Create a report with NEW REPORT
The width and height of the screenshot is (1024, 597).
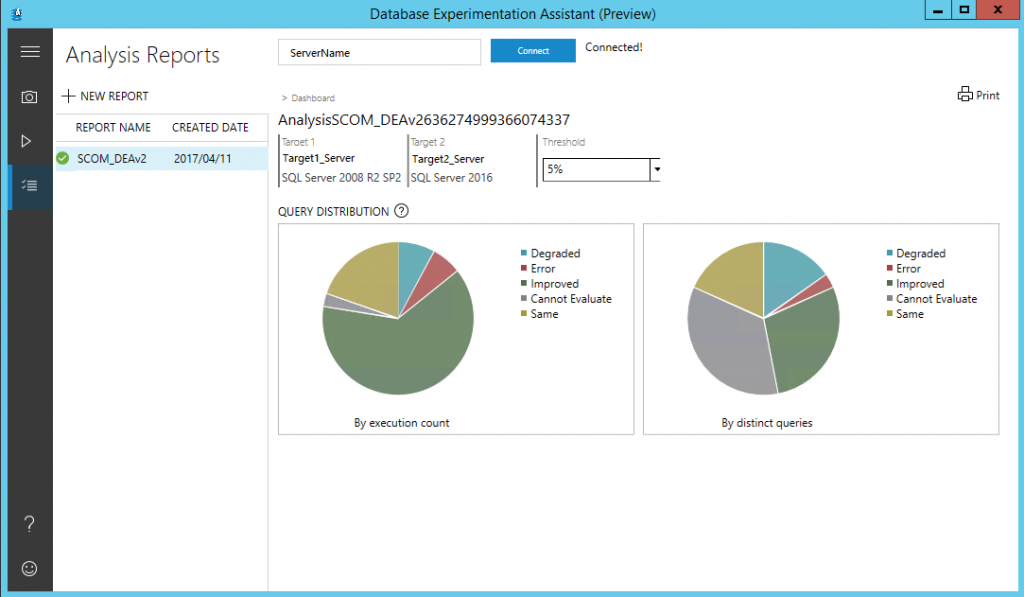104,96
